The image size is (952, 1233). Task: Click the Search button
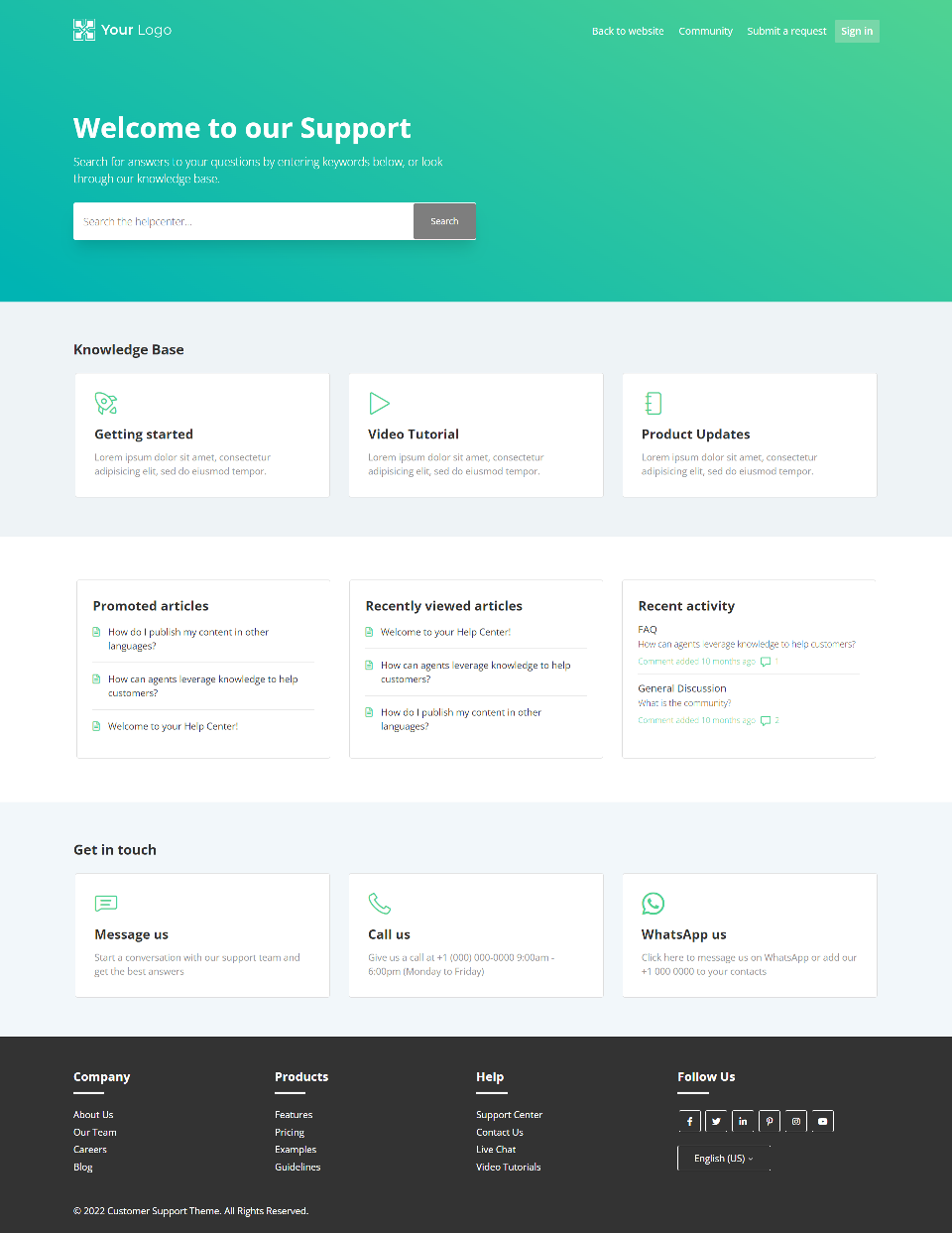(444, 221)
